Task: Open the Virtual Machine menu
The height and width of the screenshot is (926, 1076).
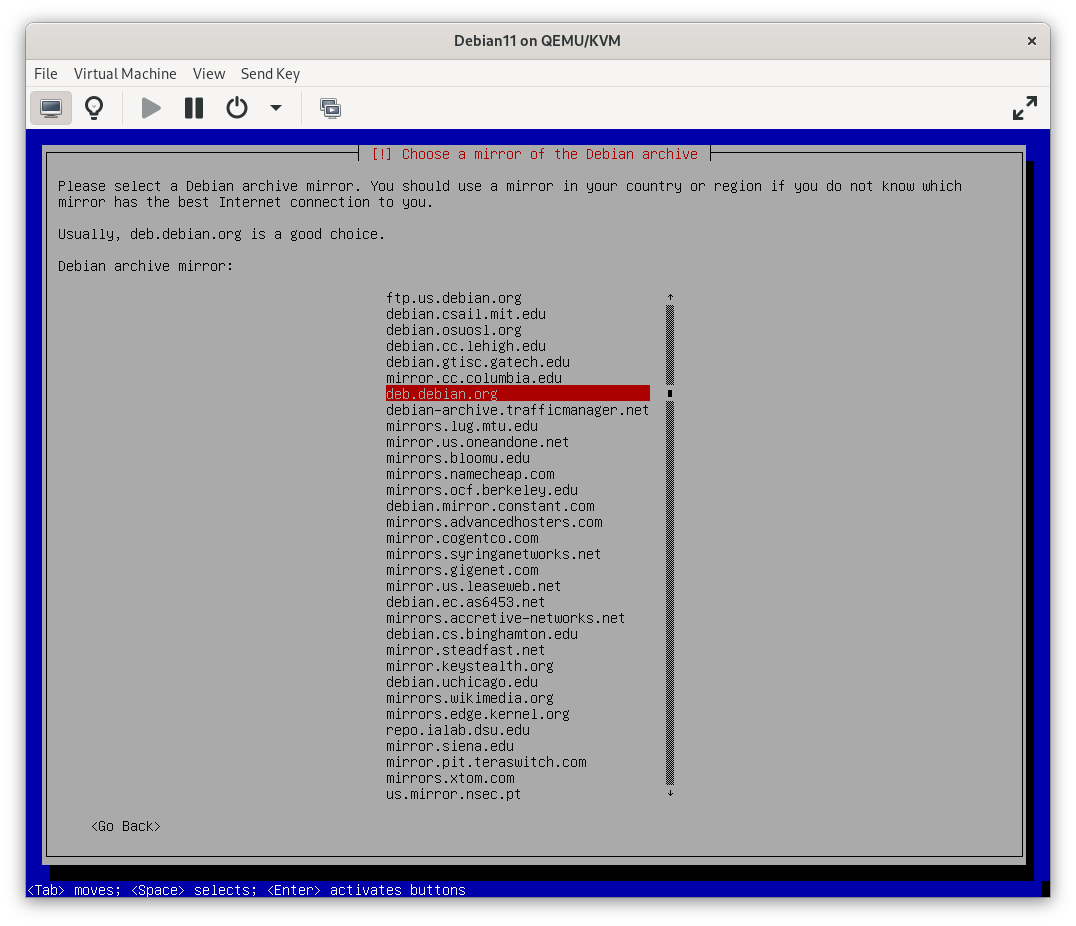Action: tap(125, 73)
